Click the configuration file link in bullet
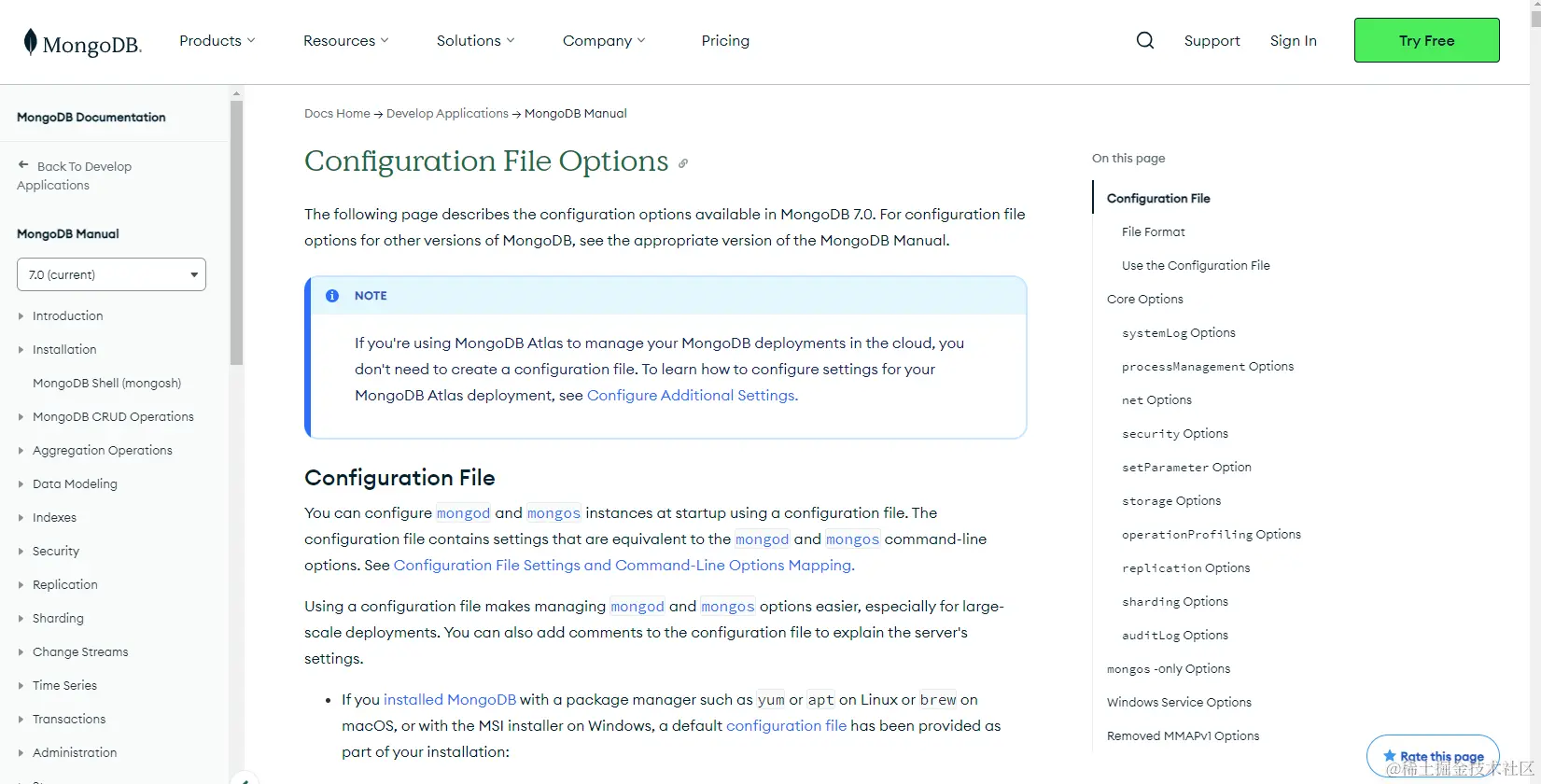Viewport: 1541px width, 784px height. click(x=786, y=725)
